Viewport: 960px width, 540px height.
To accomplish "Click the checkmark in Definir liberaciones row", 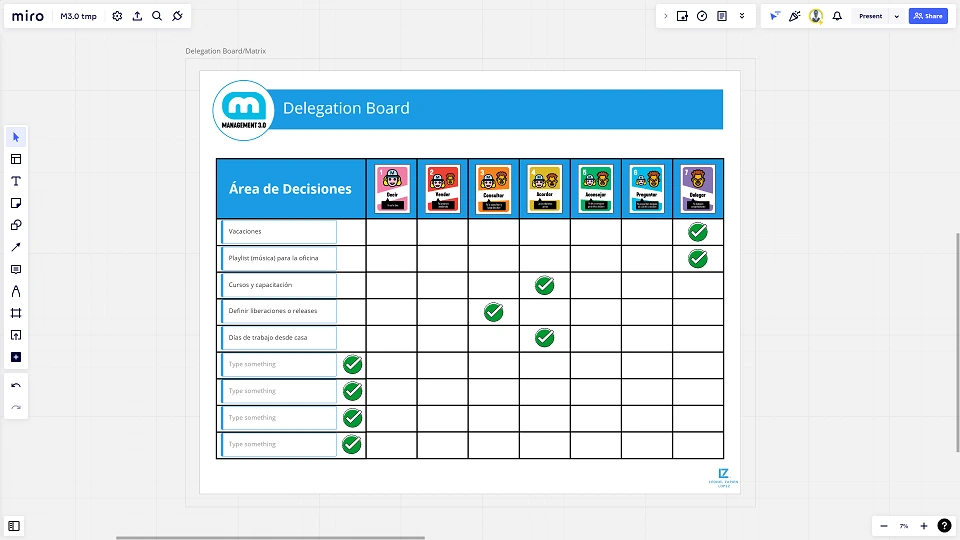I will click(493, 312).
